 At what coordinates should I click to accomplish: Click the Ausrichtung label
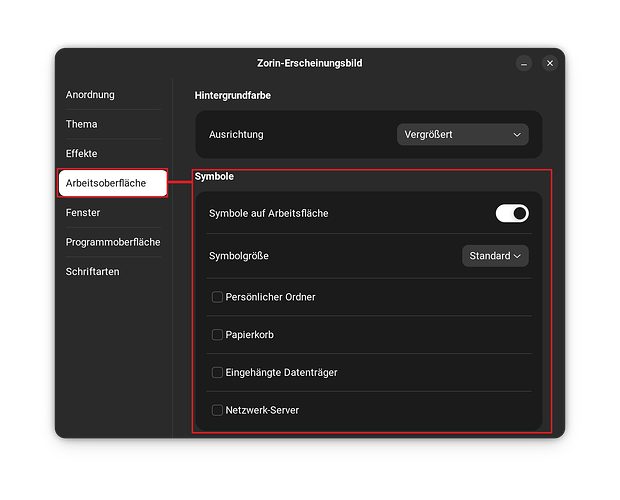pyautogui.click(x=236, y=134)
